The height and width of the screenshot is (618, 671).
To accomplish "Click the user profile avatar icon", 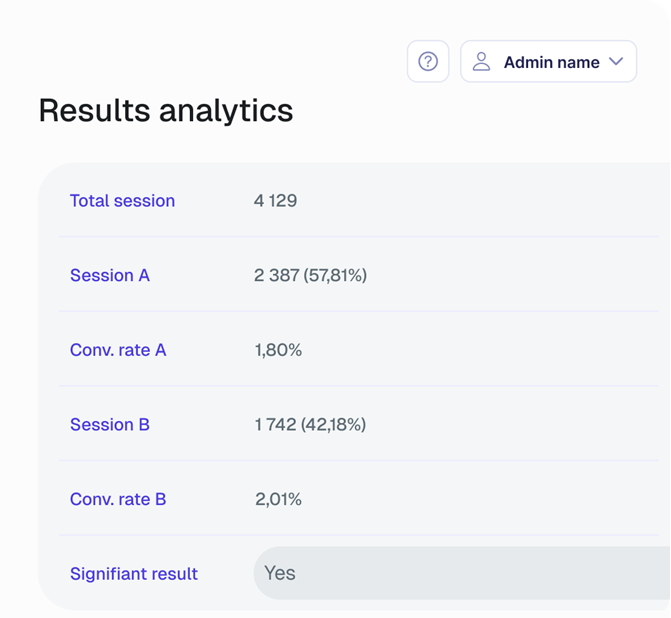I will [482, 62].
